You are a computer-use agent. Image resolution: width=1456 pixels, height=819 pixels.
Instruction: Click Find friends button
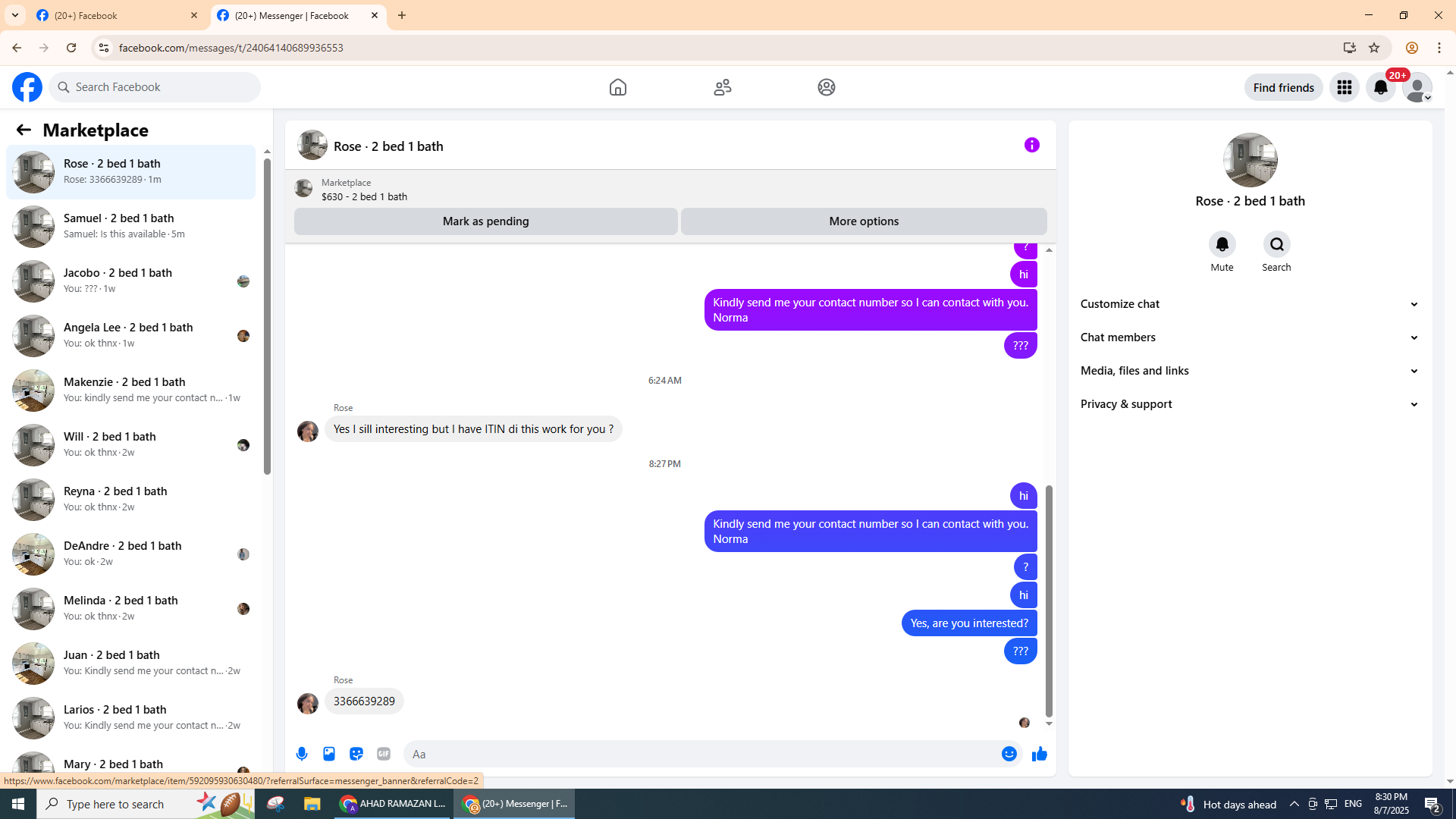pos(1284,87)
